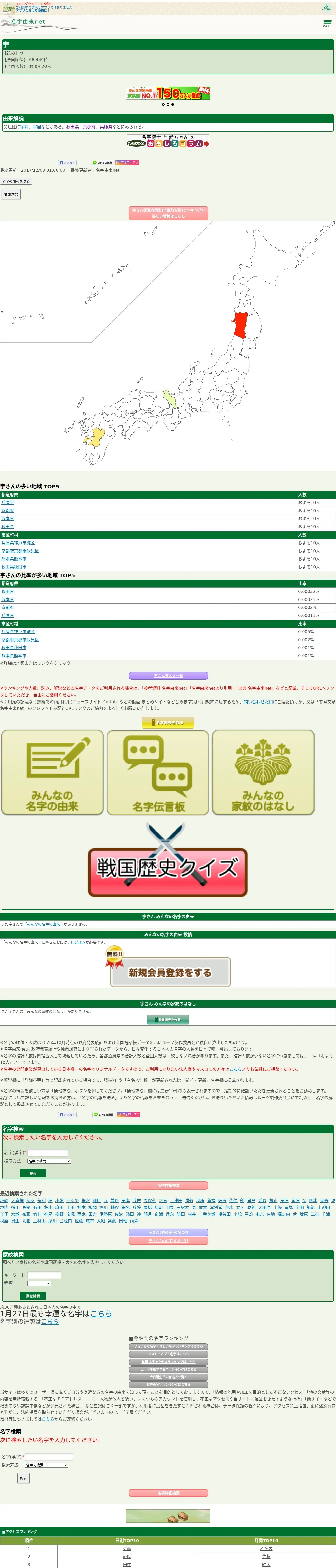This screenshot has height=1568, width=336.
Task: Click green 家紋御守を作る button
Action: point(168,1019)
